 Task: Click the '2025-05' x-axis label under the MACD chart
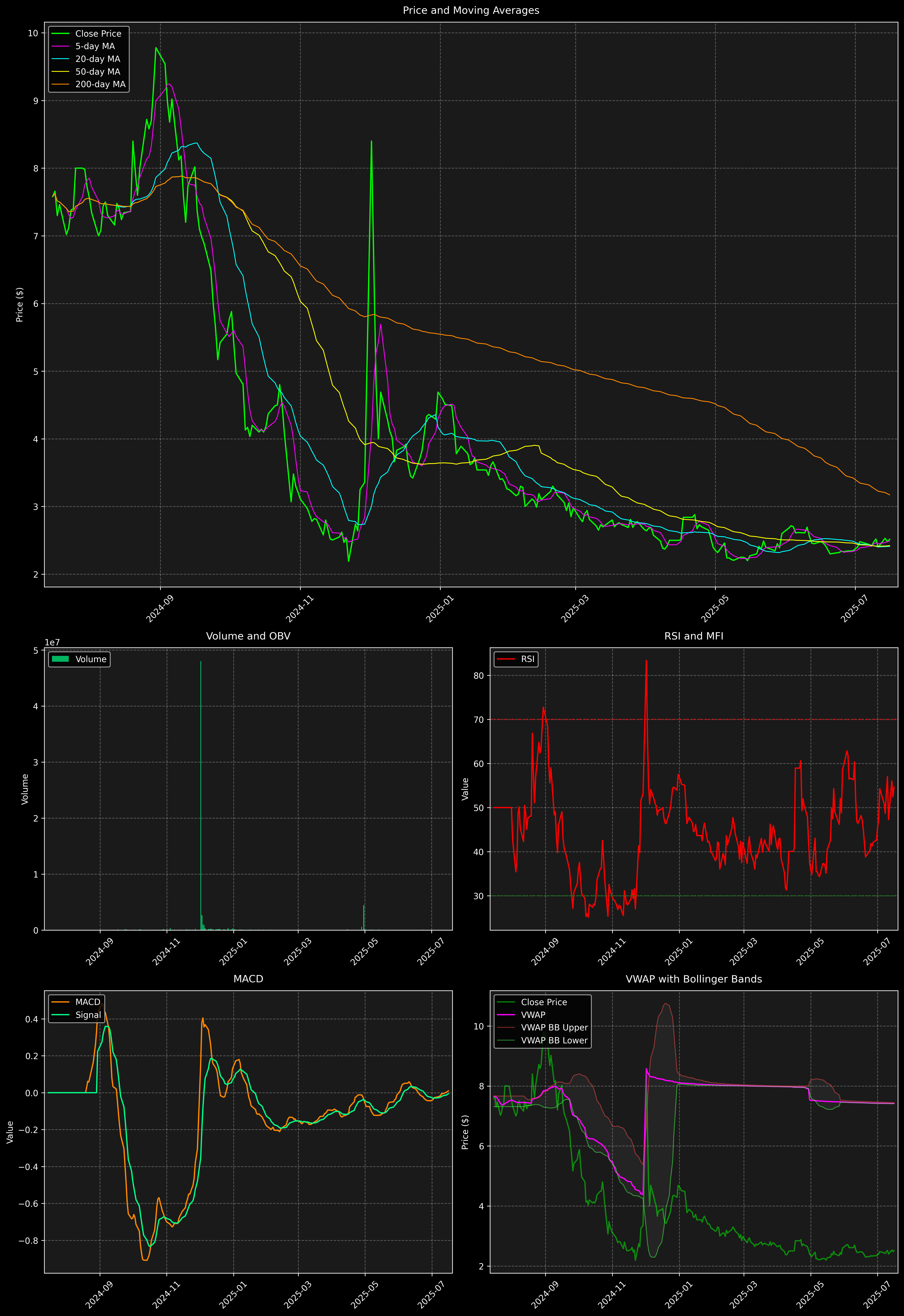[x=365, y=1295]
